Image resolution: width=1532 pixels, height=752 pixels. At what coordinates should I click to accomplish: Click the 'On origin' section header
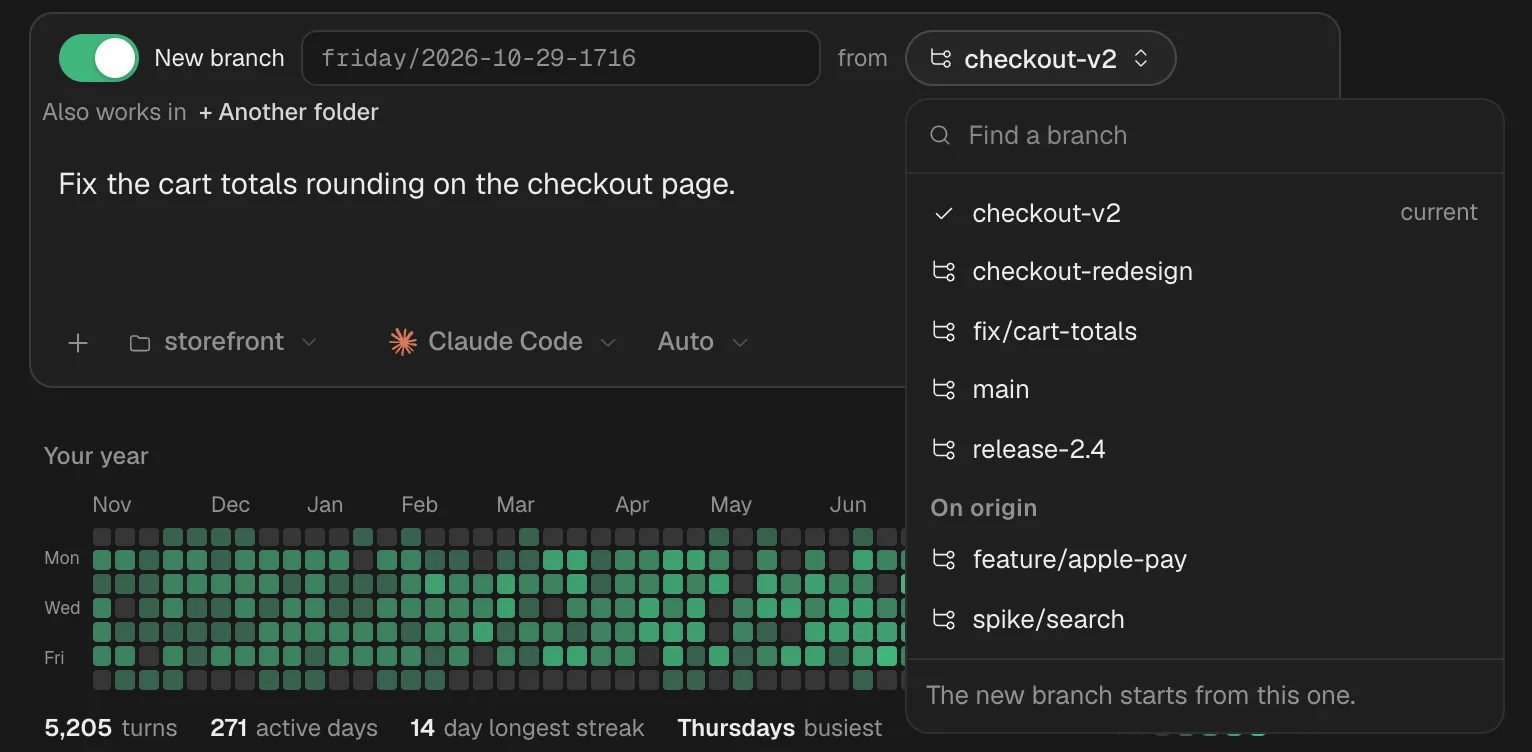(x=984, y=508)
